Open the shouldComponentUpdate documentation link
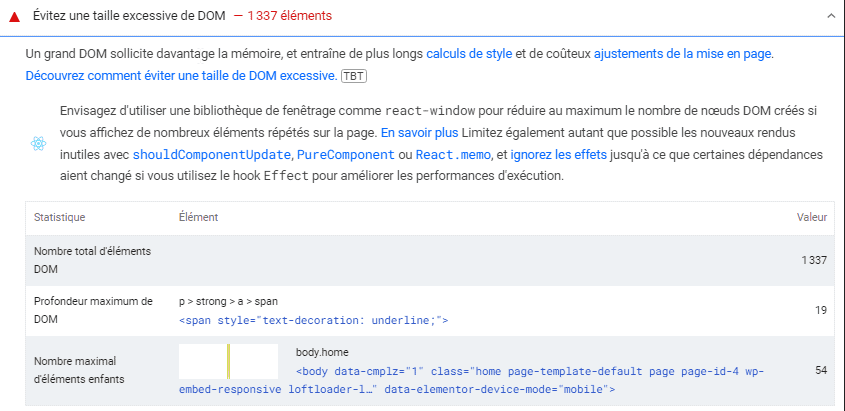This screenshot has height=411, width=845. tap(211, 155)
